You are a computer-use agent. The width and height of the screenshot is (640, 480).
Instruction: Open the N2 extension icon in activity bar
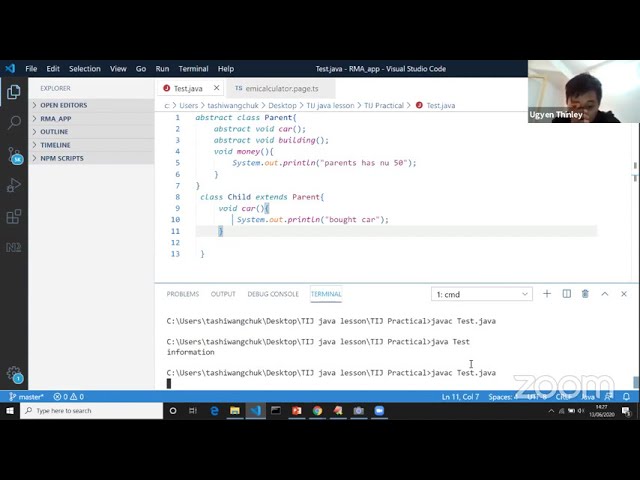(x=13, y=247)
